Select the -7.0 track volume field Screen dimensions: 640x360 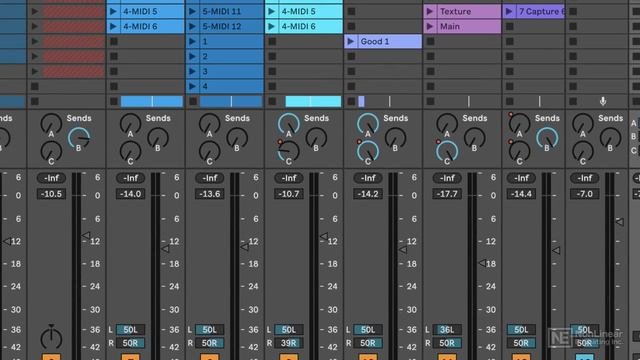click(x=584, y=194)
